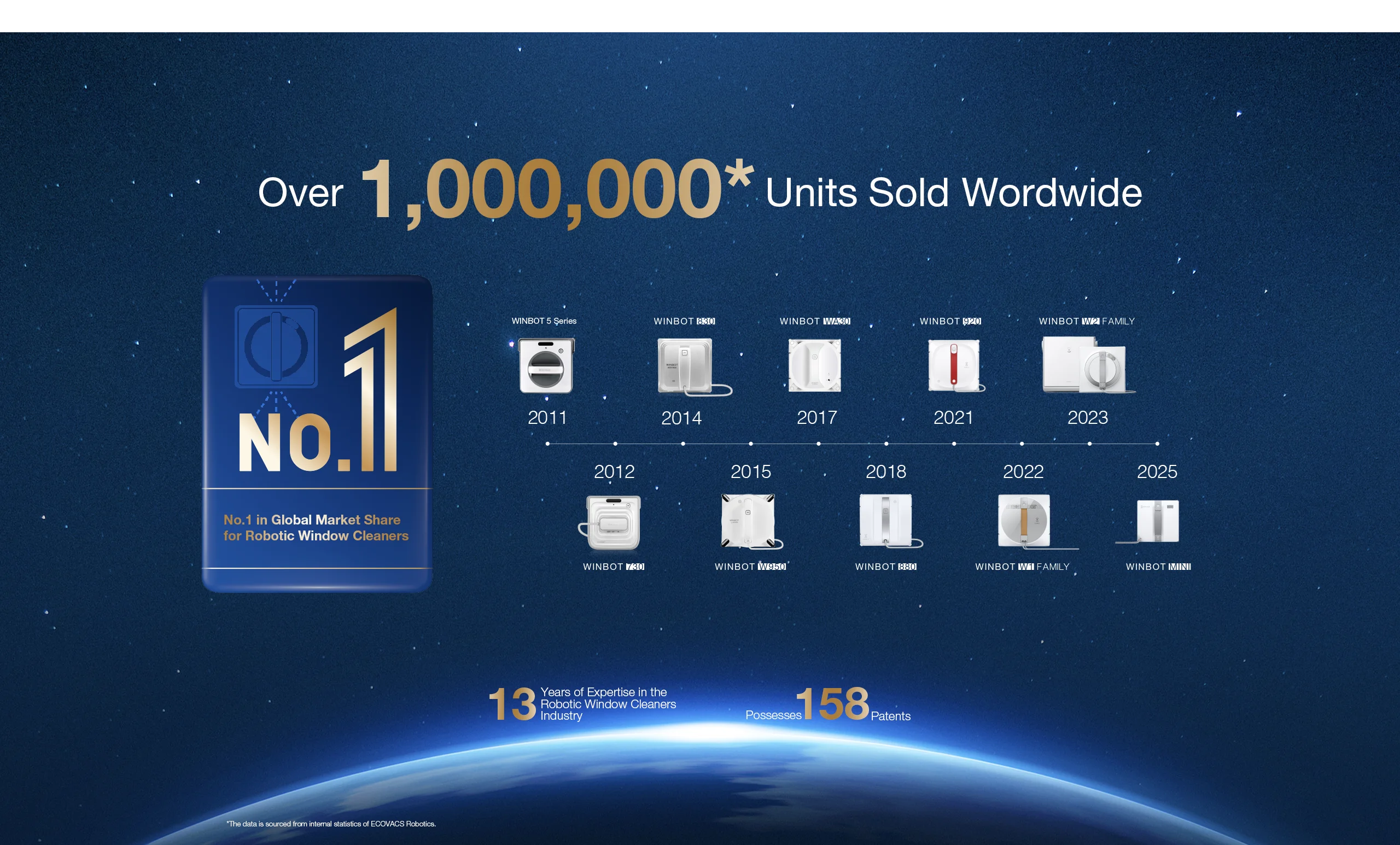Click the WINBOT 5 Series product image
This screenshot has height=845, width=1400.
(x=546, y=365)
